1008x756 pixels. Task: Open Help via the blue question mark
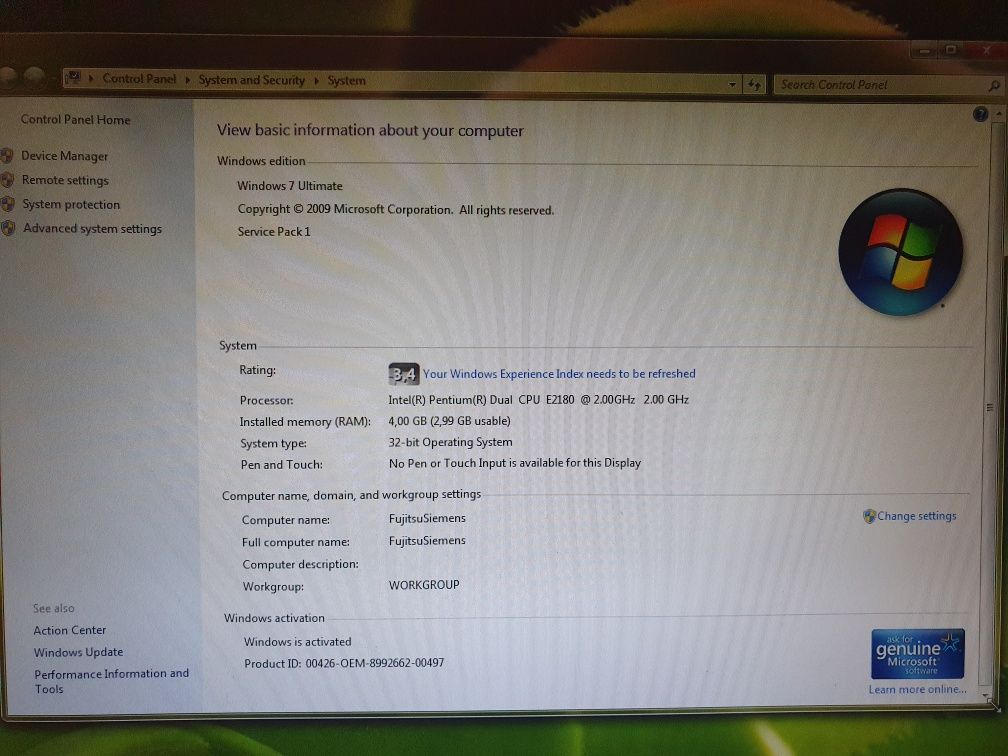(980, 114)
